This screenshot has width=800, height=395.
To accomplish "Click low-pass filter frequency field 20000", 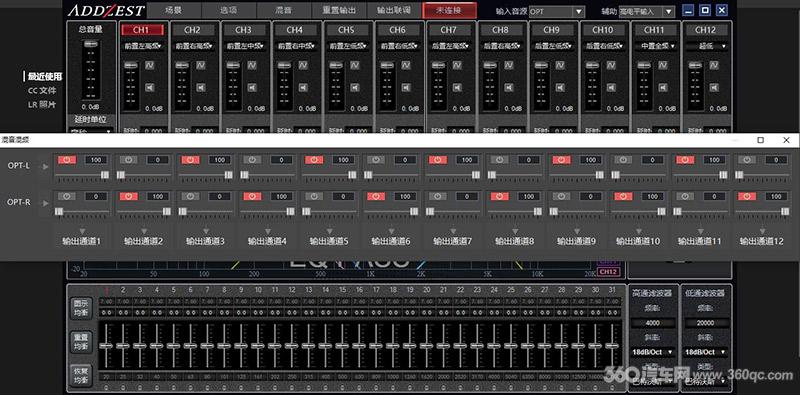I will (706, 323).
